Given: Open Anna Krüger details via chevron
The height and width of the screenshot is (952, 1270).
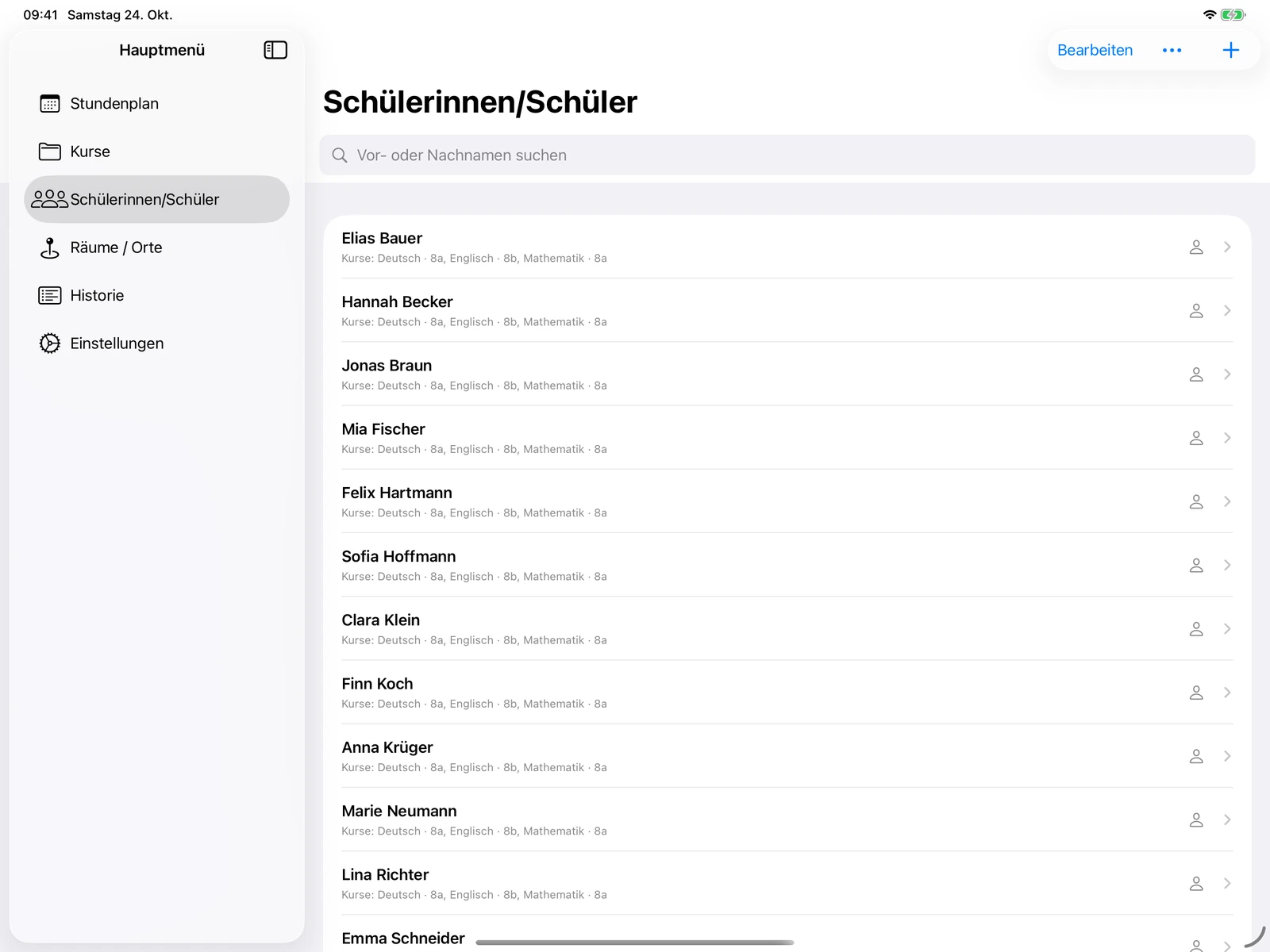Looking at the screenshot, I should [x=1227, y=756].
